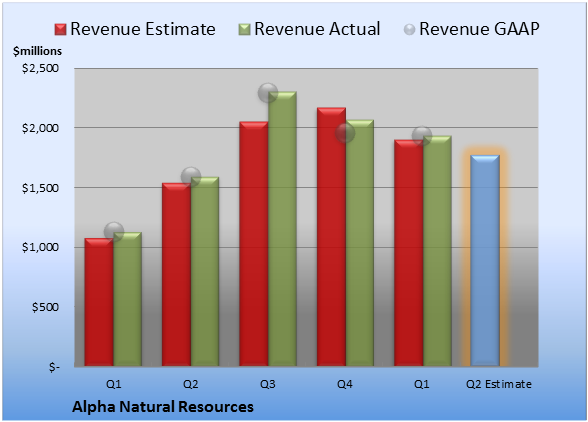Click the GAAP marker on Q4 bars

coord(345,133)
